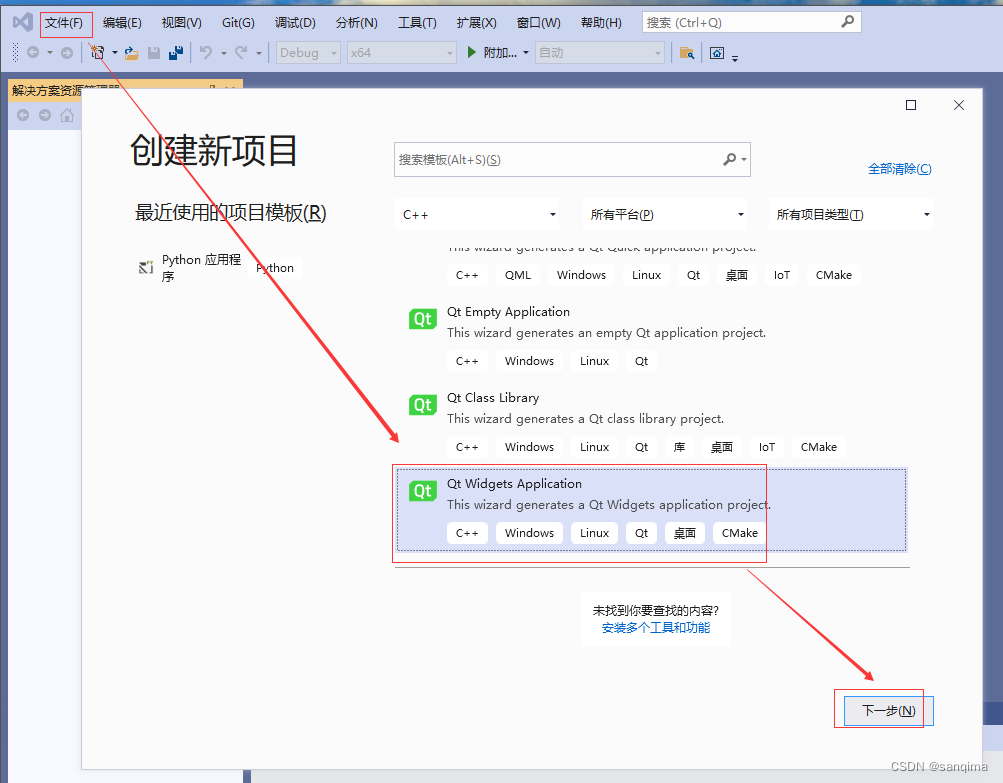Open the 工具(T) menu
This screenshot has width=1003, height=783.
(x=418, y=23)
